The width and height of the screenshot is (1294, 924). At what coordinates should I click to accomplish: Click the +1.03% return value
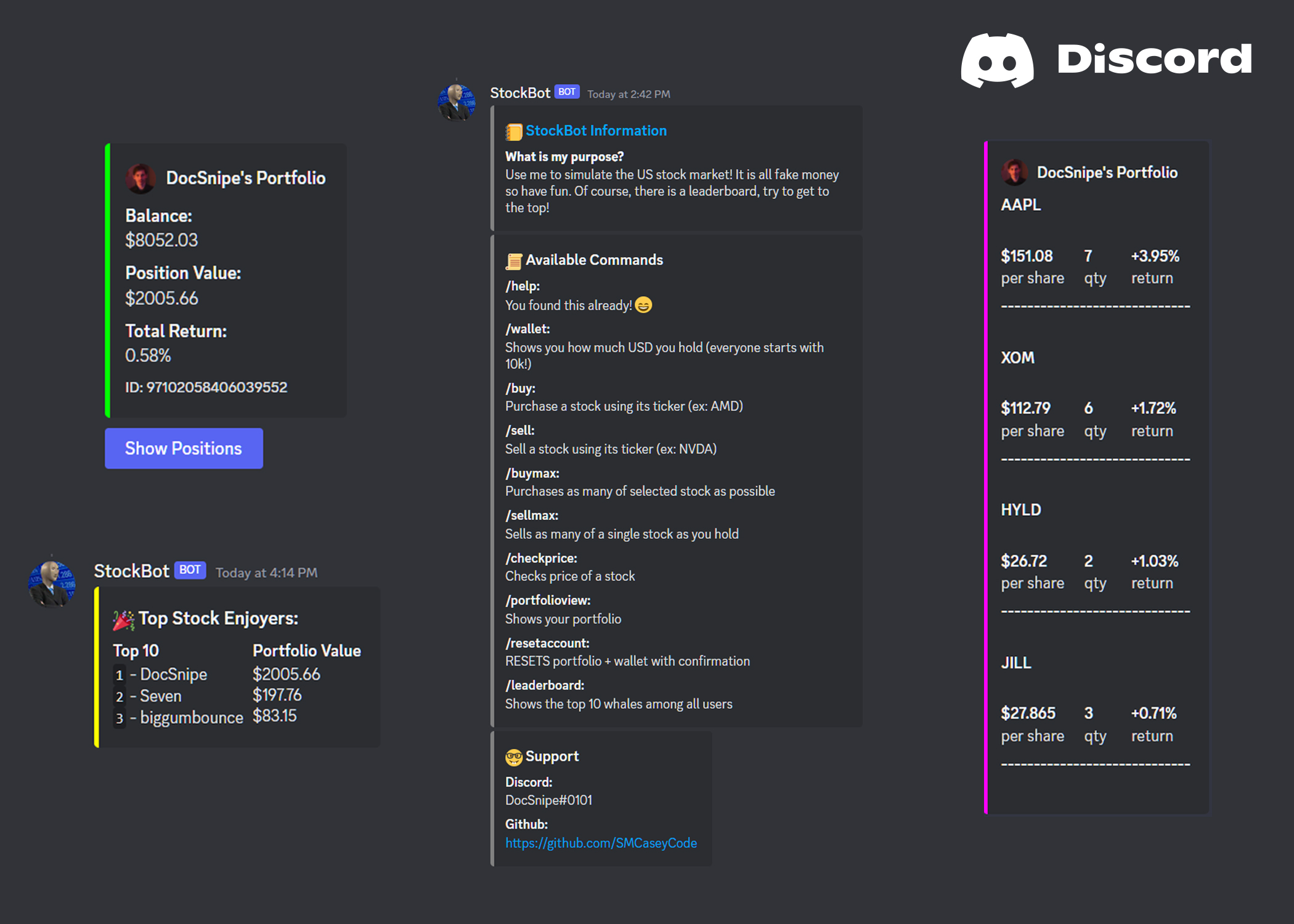click(1155, 561)
